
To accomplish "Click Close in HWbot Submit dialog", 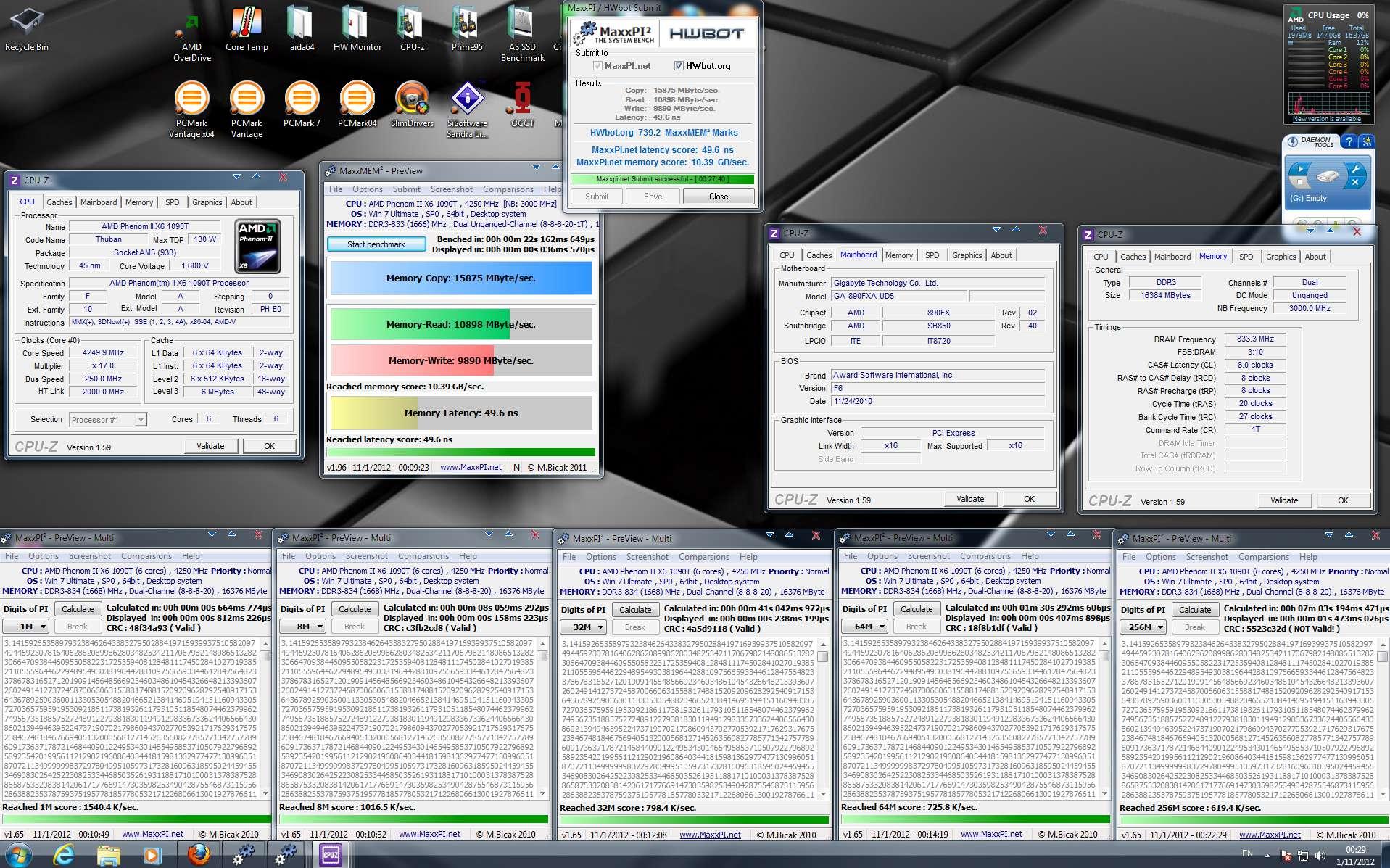I will pos(719,197).
